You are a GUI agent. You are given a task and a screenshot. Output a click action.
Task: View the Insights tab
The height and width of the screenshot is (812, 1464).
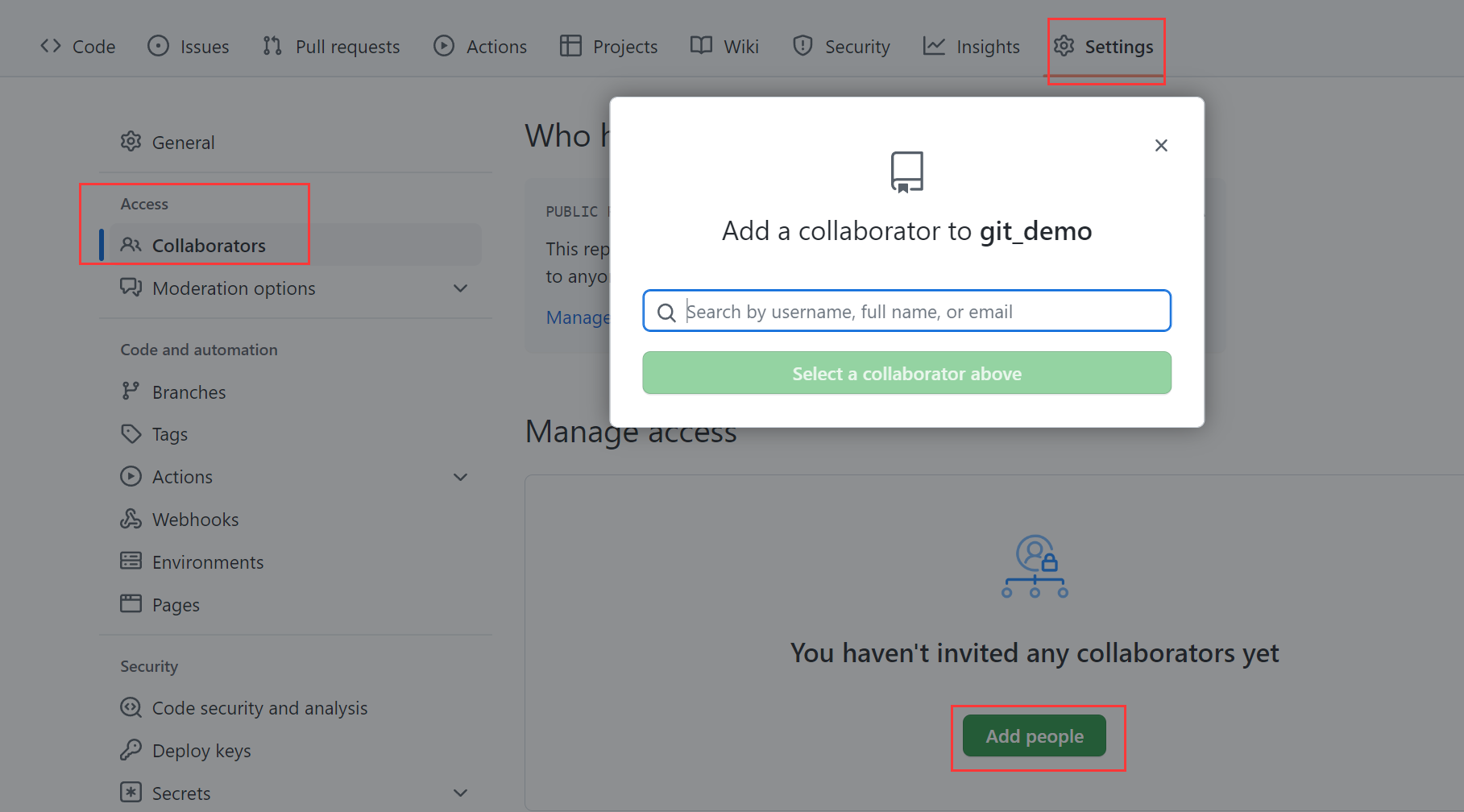972,47
